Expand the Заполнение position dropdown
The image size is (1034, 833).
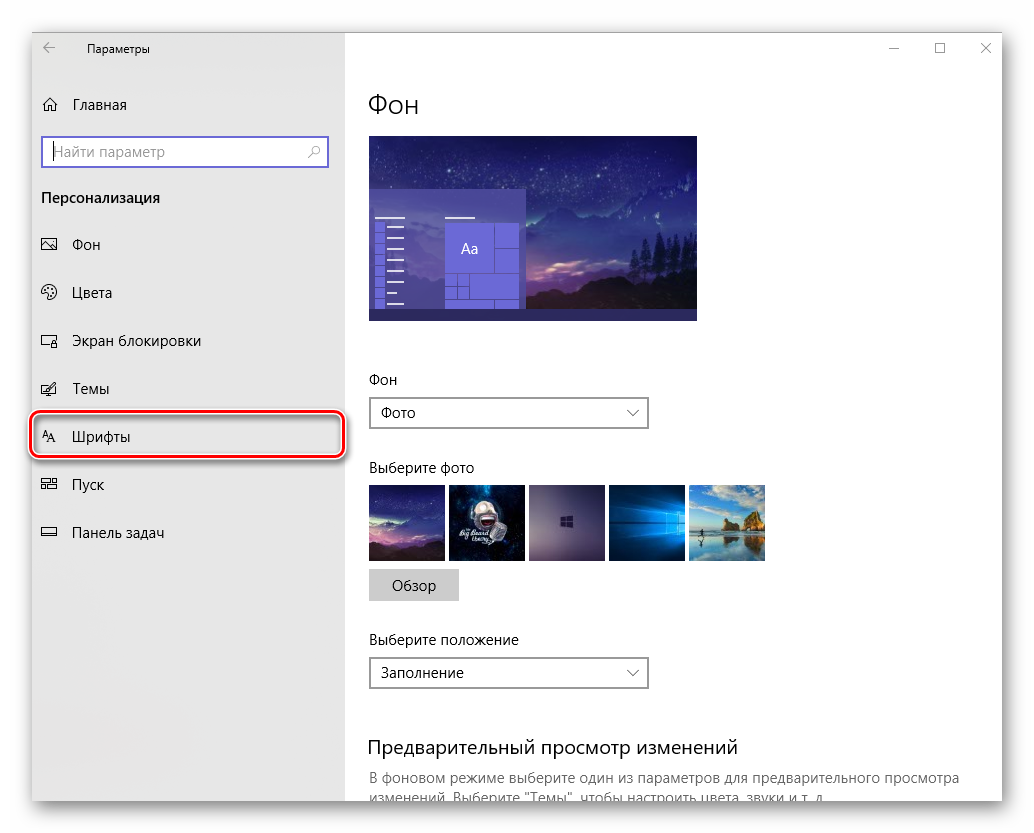(x=508, y=673)
